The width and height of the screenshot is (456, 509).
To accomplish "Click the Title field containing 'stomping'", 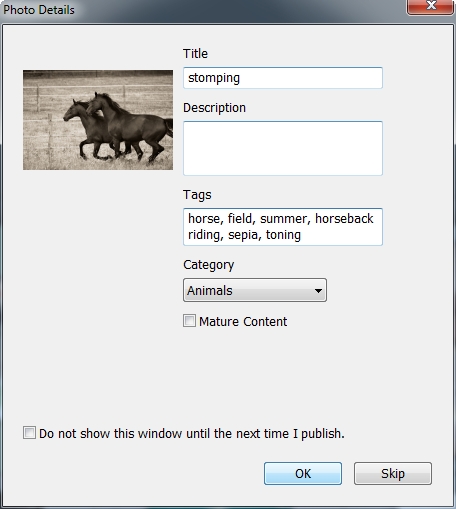I will click(x=283, y=78).
